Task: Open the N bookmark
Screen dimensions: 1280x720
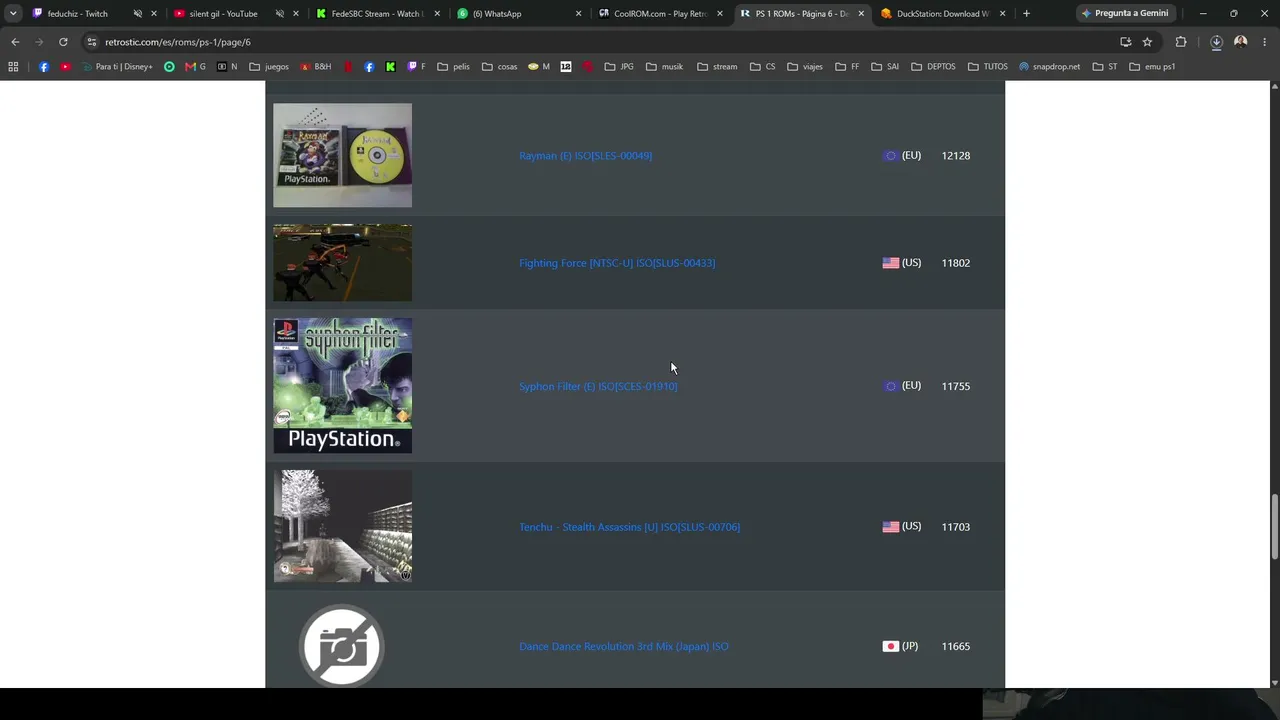Action: click(227, 67)
